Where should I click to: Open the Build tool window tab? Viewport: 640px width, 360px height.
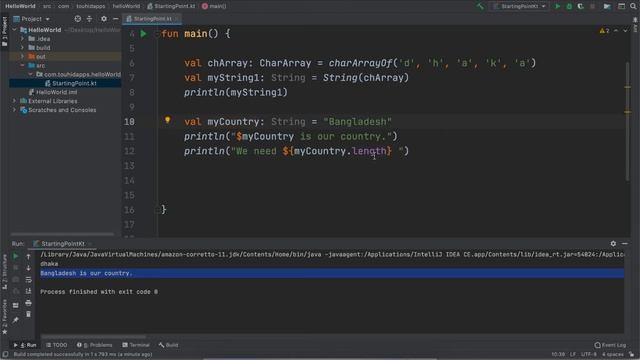[x=168, y=345]
